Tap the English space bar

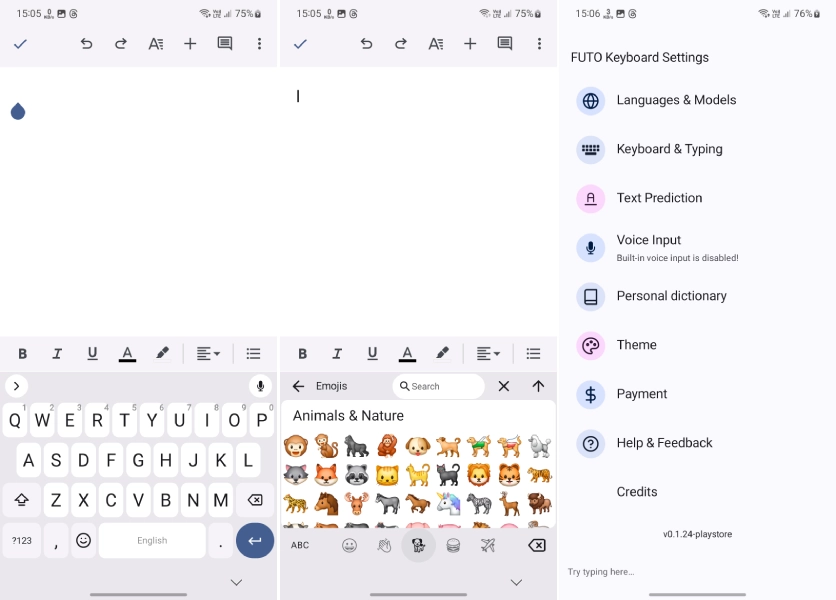click(x=152, y=540)
